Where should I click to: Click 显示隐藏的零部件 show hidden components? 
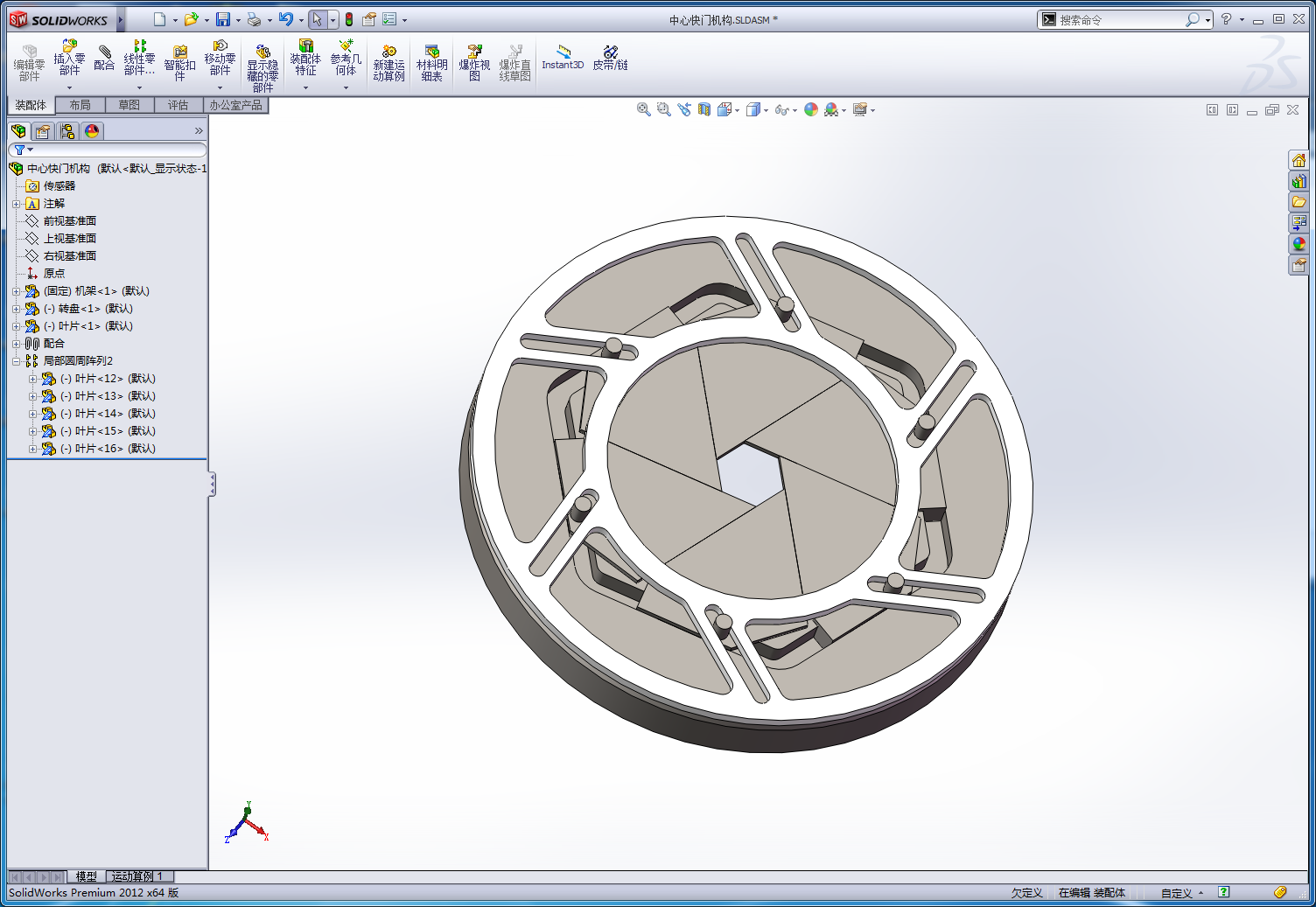click(262, 68)
